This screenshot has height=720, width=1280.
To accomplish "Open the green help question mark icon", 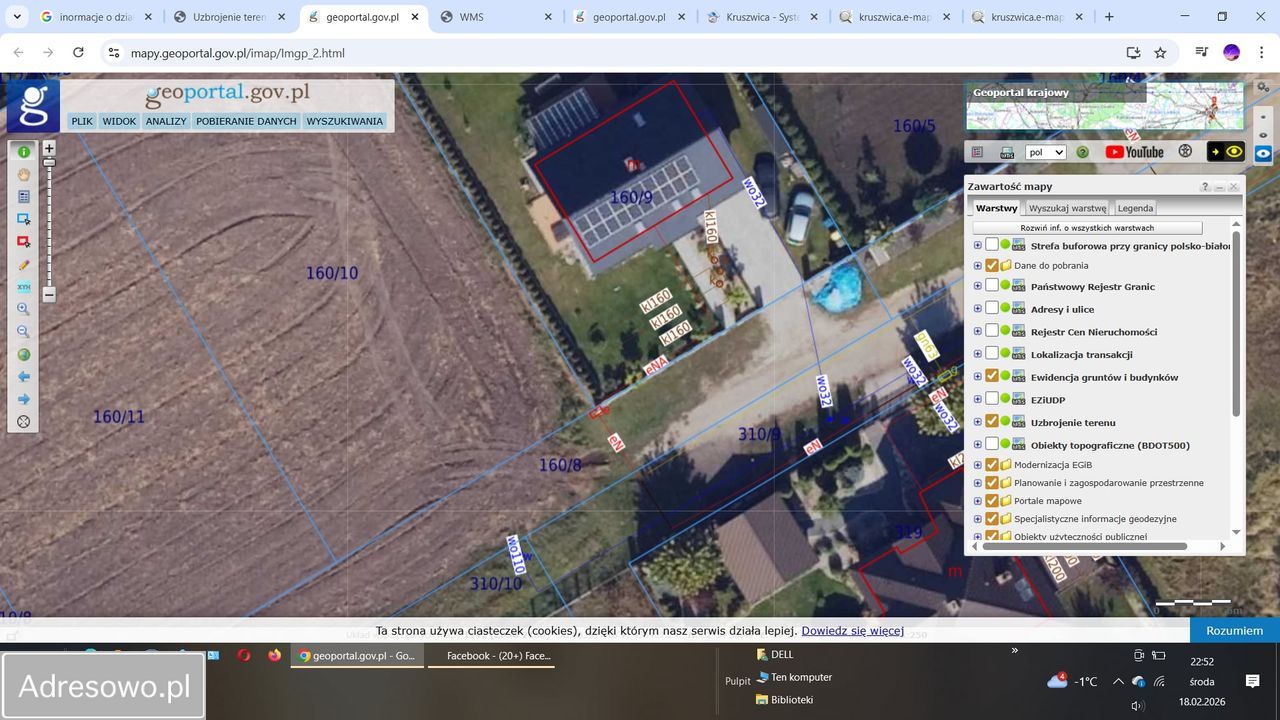I will tap(1082, 152).
